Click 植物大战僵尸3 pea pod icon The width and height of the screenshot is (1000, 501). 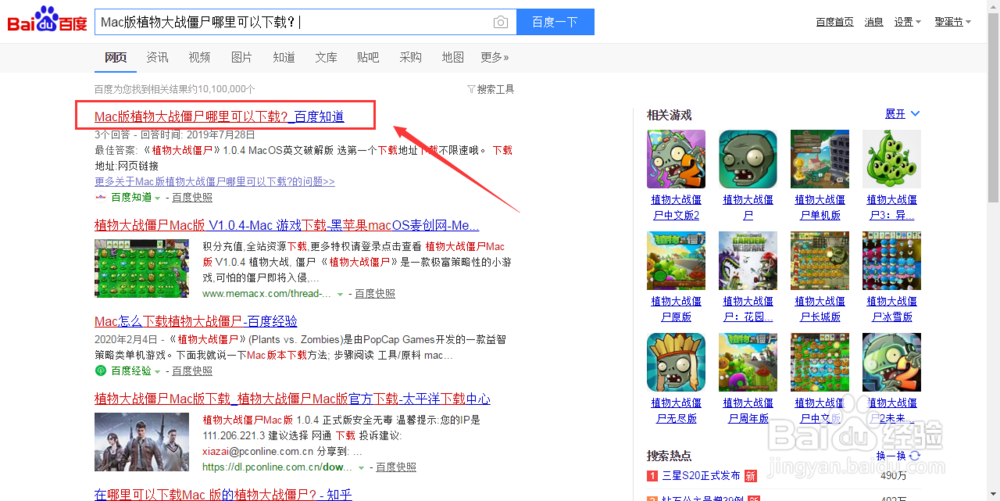point(892,159)
